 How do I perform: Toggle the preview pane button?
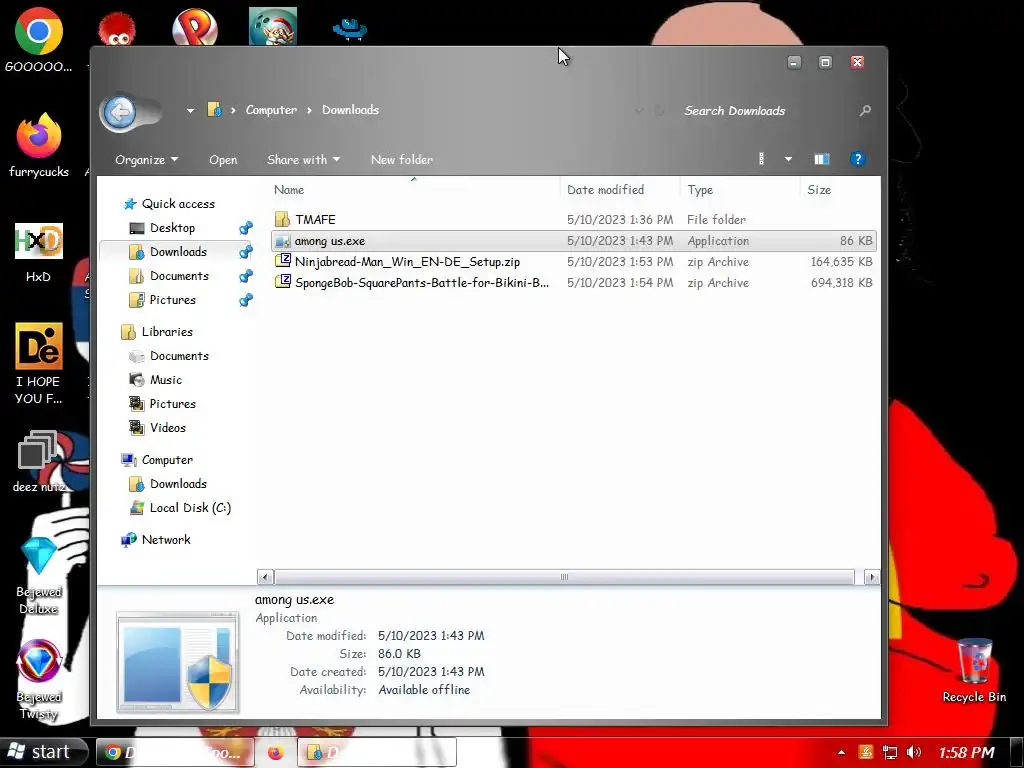tap(822, 159)
